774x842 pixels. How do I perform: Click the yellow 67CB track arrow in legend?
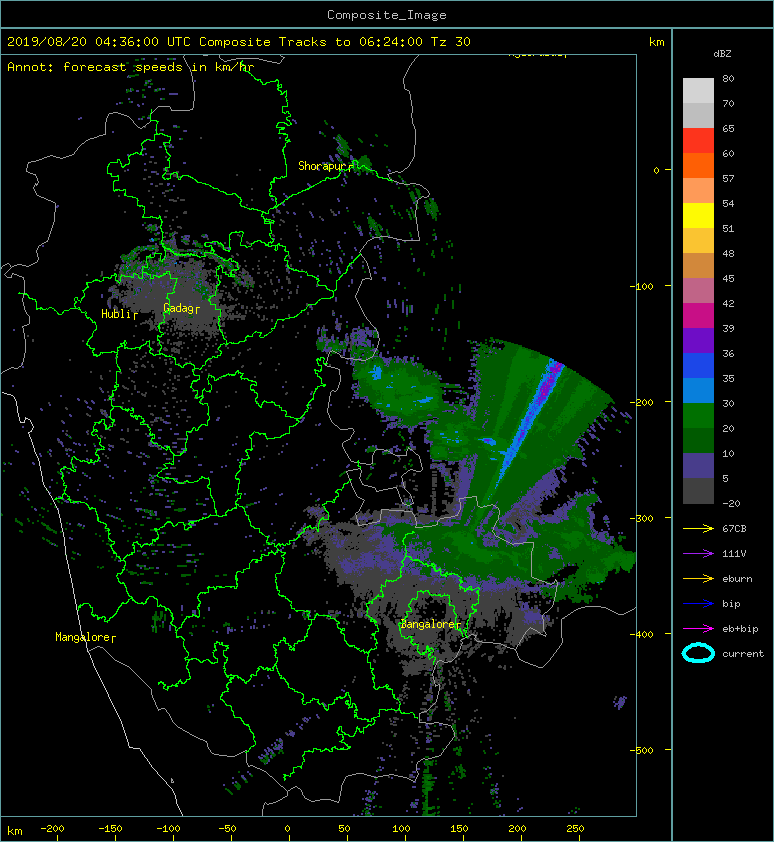click(x=698, y=528)
